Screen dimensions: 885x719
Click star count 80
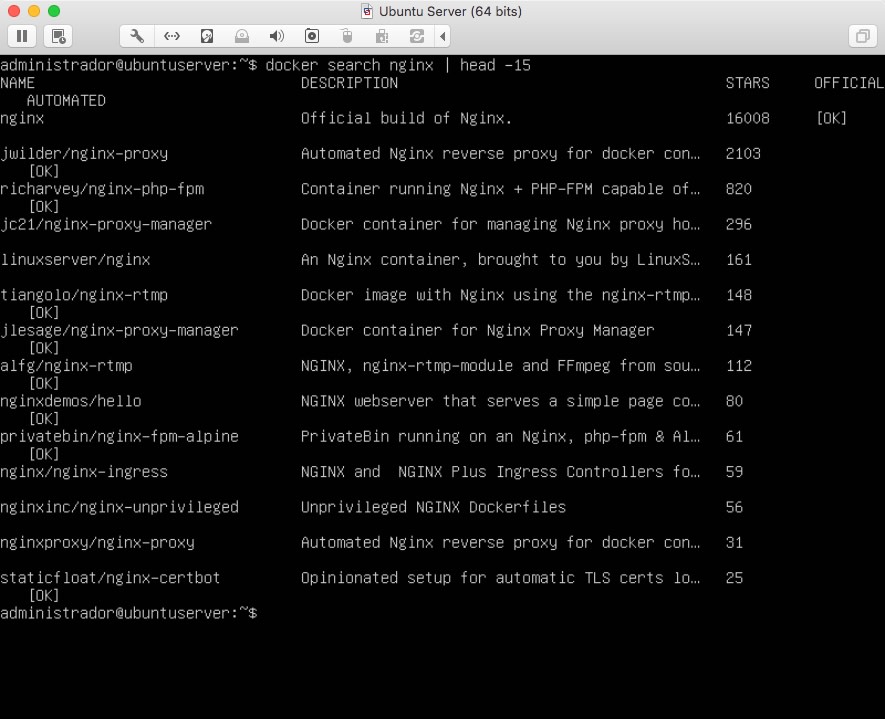tap(734, 401)
